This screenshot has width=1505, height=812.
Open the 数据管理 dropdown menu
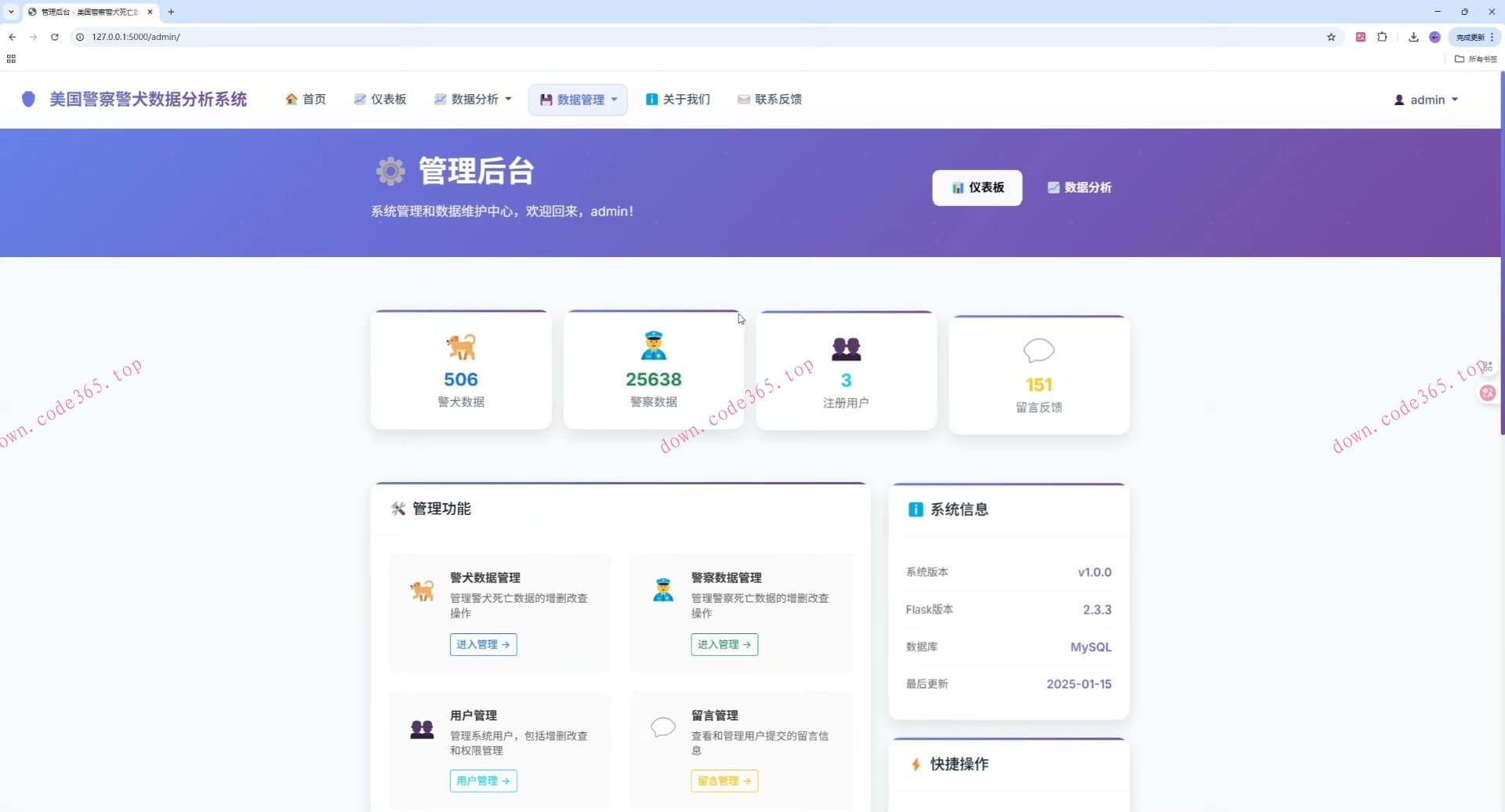(x=578, y=100)
